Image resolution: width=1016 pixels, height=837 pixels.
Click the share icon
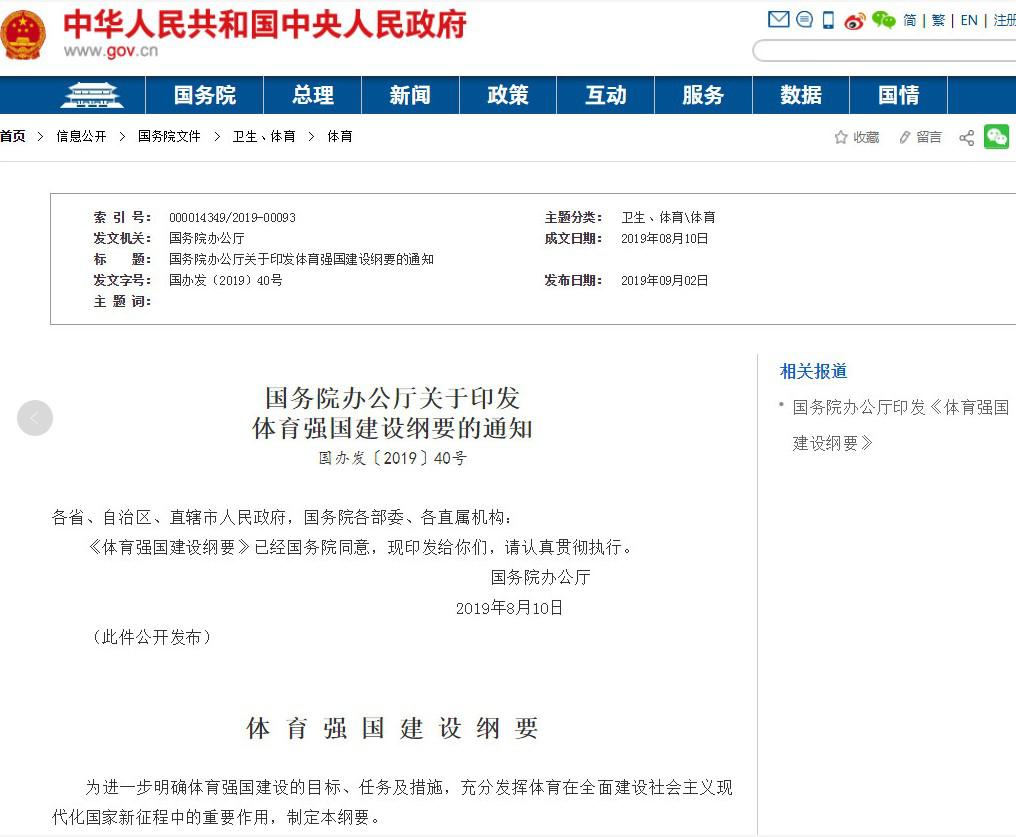click(x=966, y=137)
